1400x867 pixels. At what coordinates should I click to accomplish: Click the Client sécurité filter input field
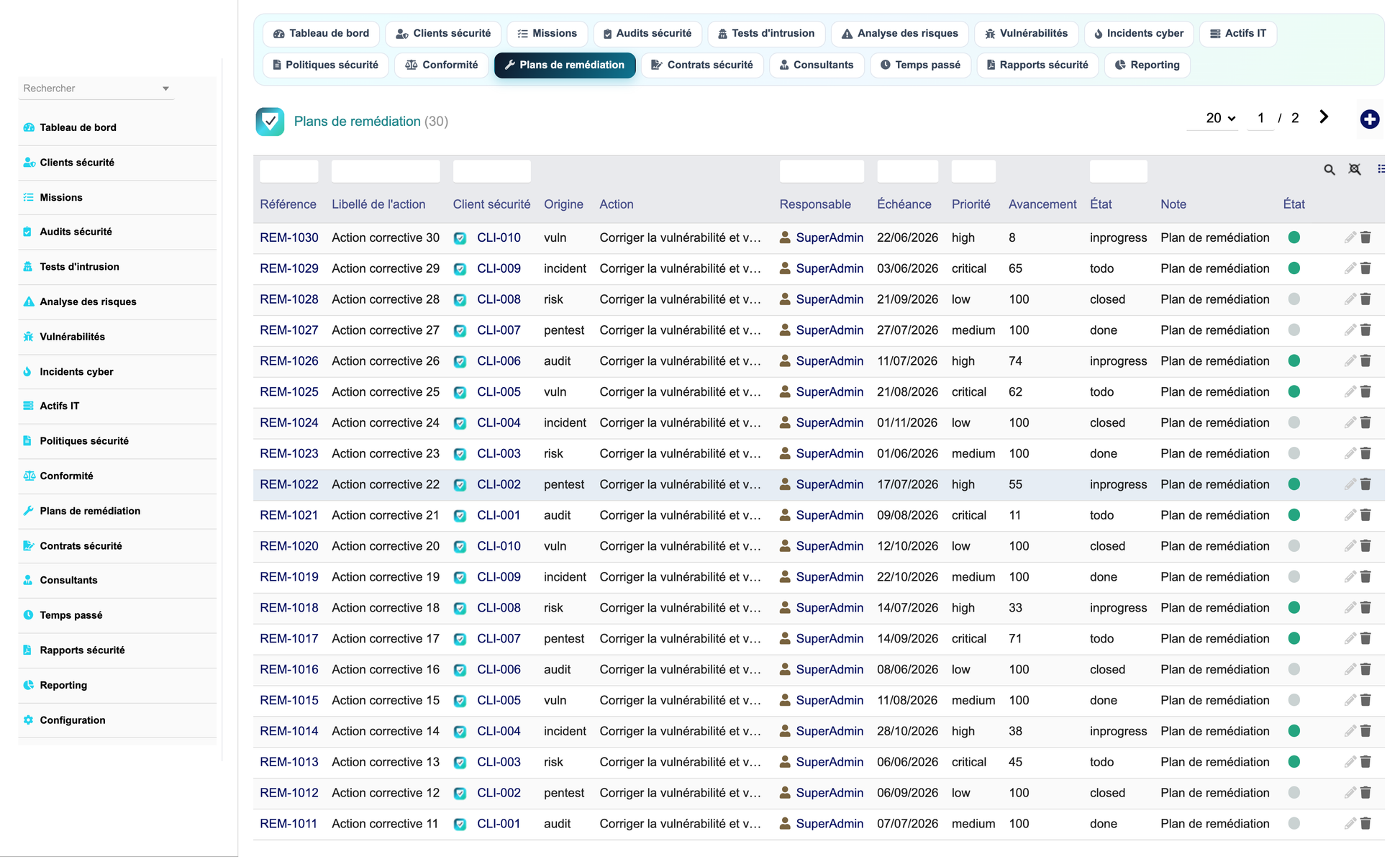coord(491,171)
